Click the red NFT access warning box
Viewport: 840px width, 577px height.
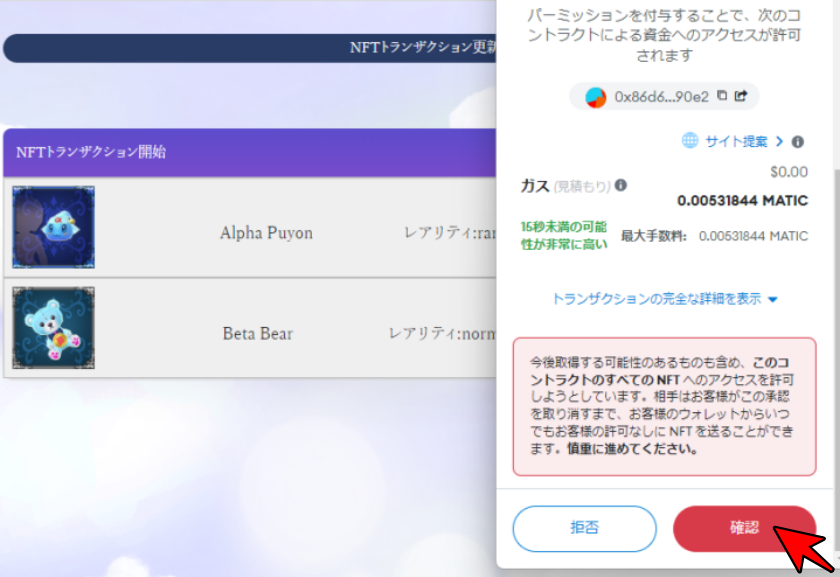664,406
